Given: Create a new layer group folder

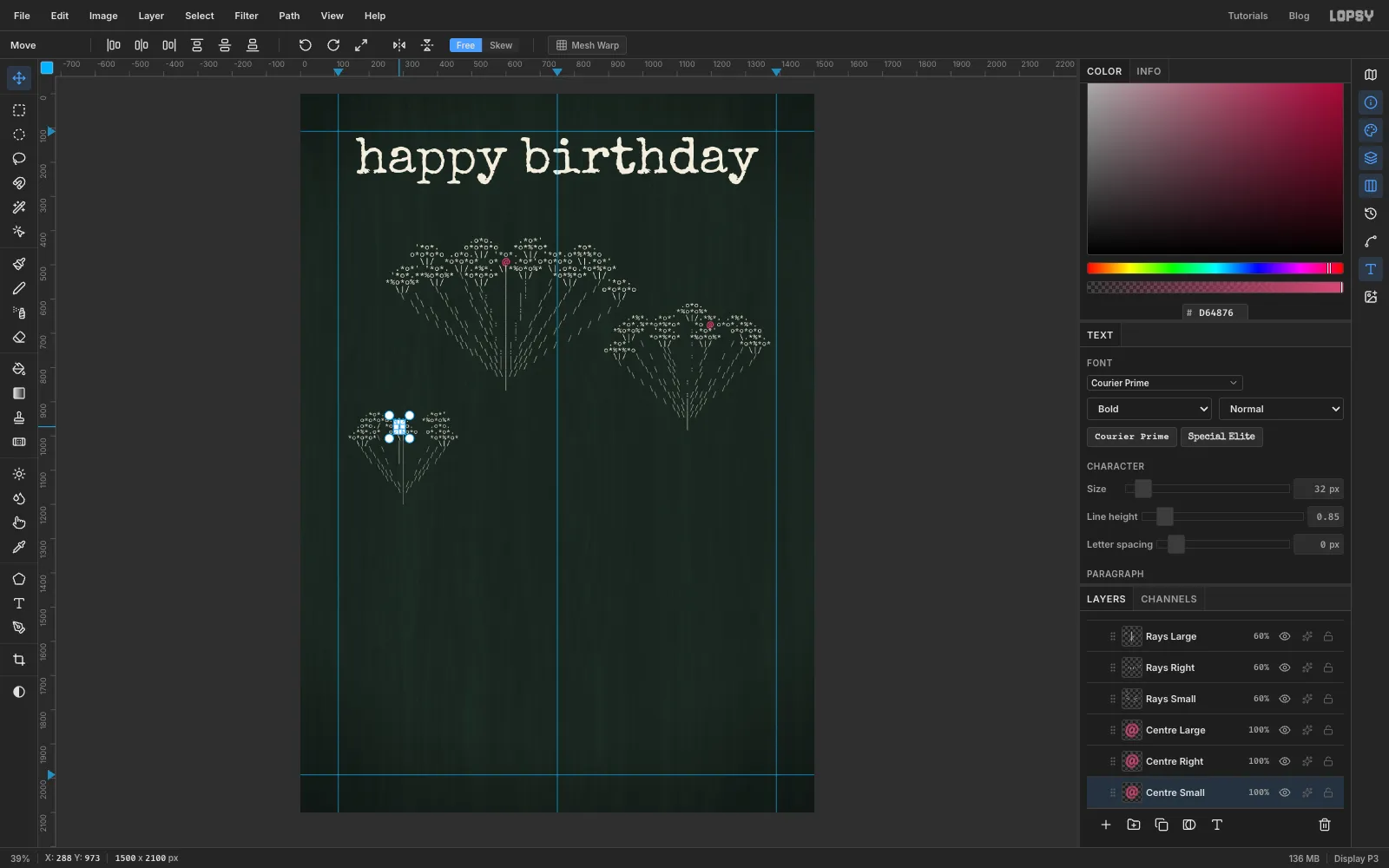Looking at the screenshot, I should [1134, 825].
